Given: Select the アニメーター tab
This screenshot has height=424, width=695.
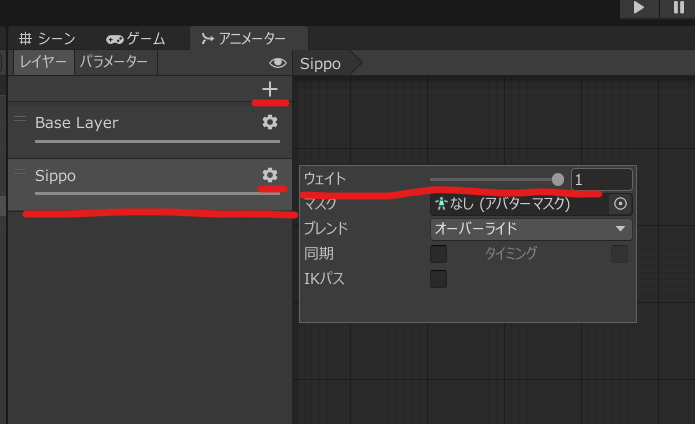Looking at the screenshot, I should (x=243, y=38).
